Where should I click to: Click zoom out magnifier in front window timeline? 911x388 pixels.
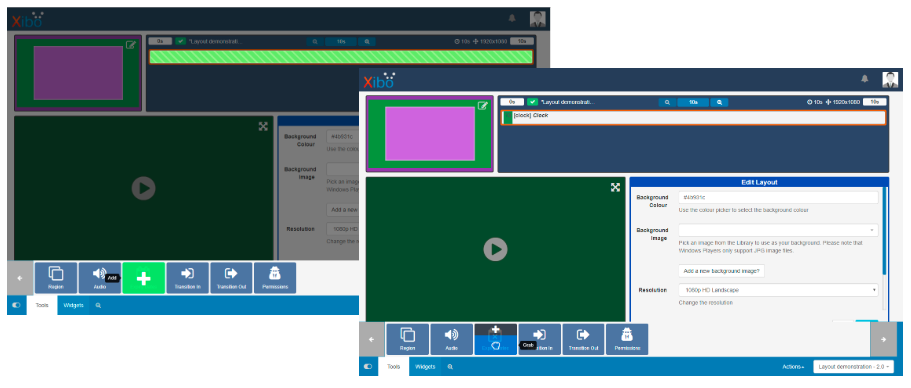[667, 102]
